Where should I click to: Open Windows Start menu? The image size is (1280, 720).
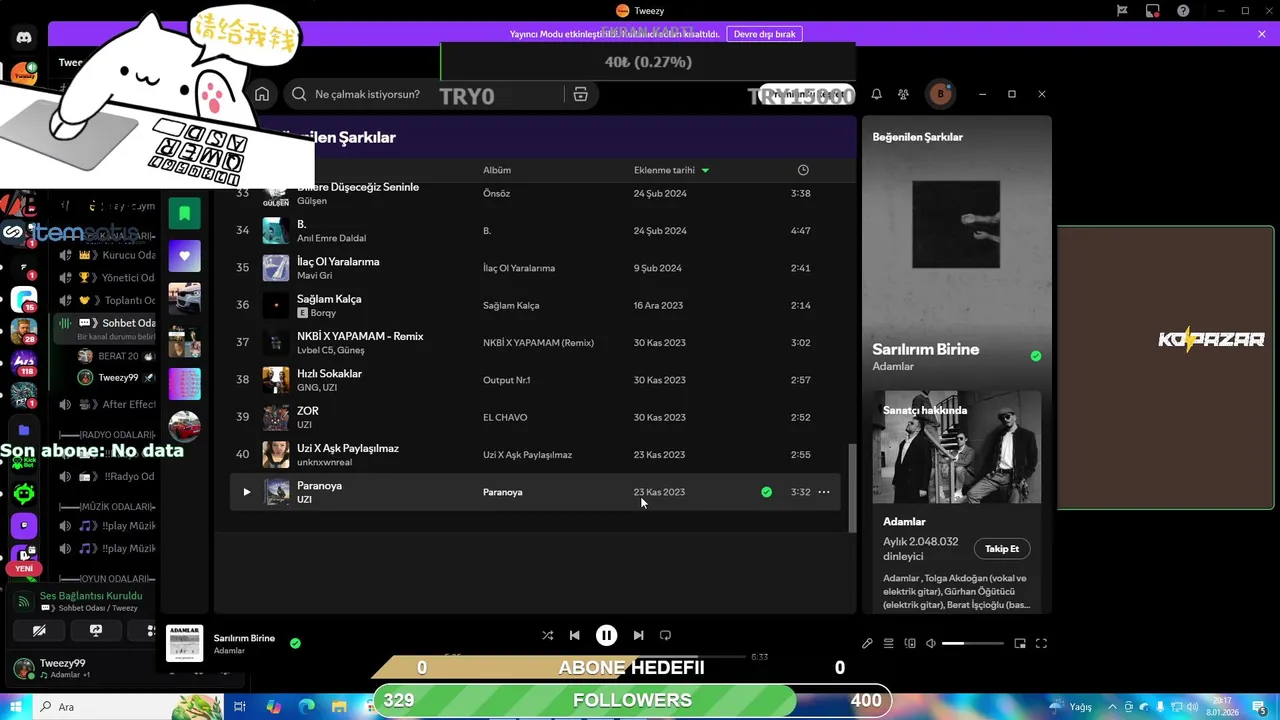[16, 707]
